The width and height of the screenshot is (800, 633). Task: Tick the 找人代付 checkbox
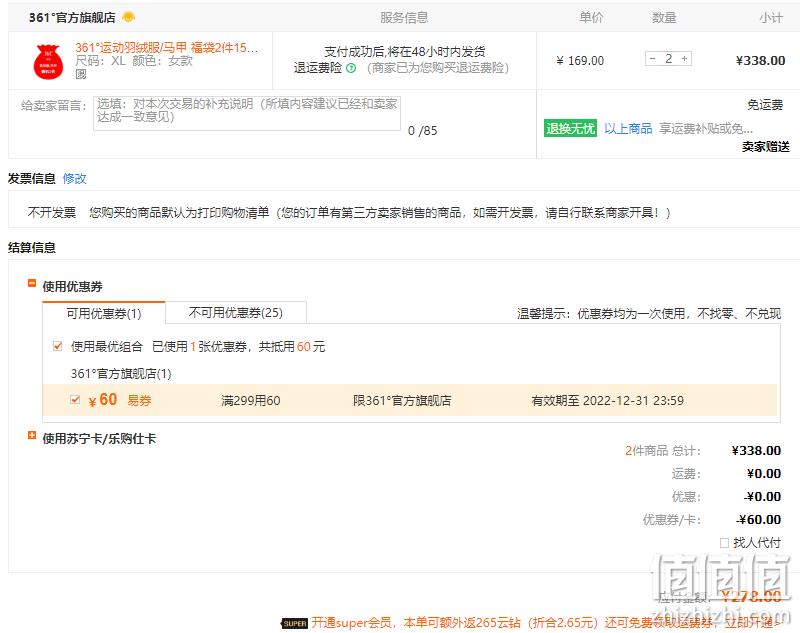724,543
